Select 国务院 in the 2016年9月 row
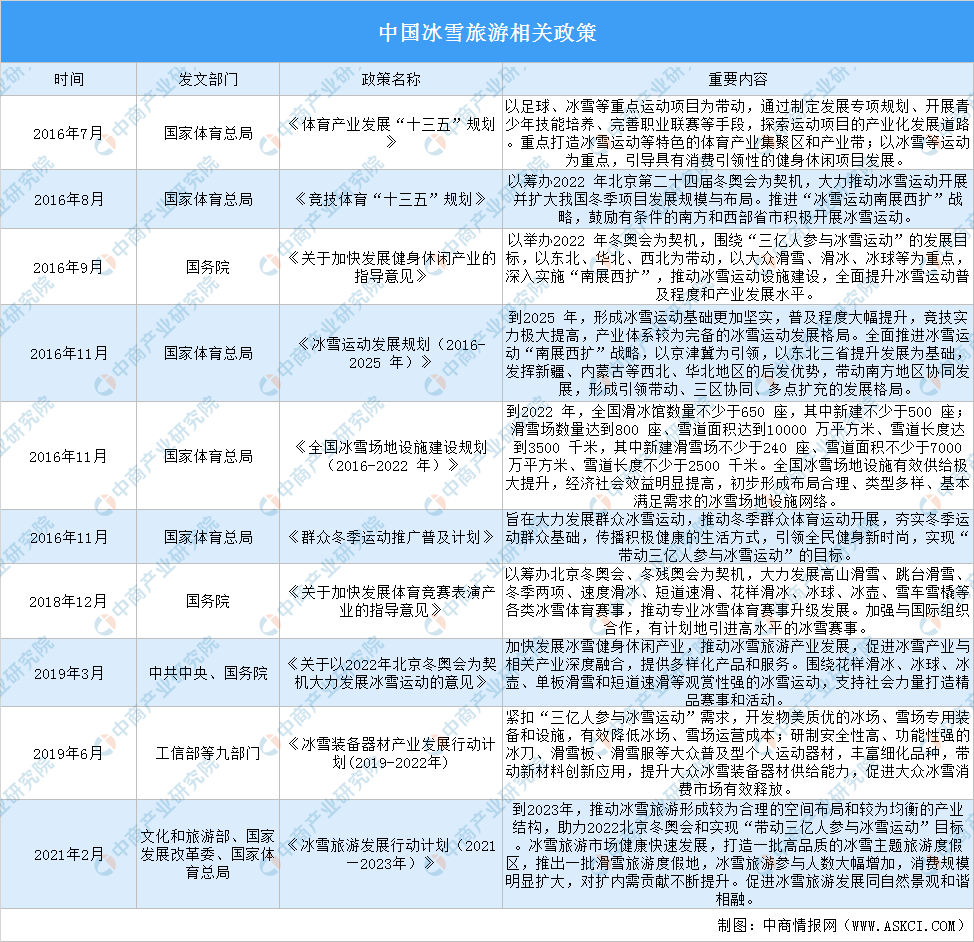Screen dimensions: 974x942 tap(207, 267)
